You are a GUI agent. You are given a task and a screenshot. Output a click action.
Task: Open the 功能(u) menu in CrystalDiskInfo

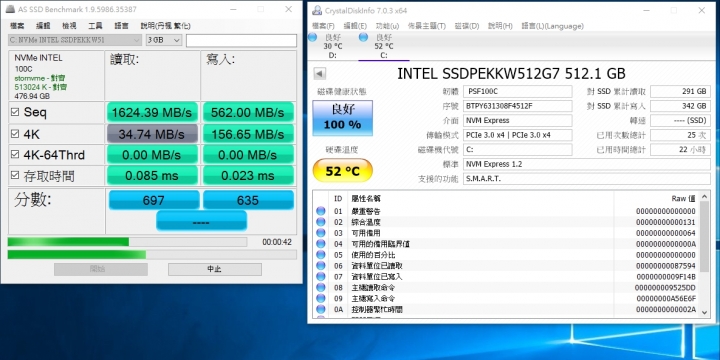tap(388, 26)
